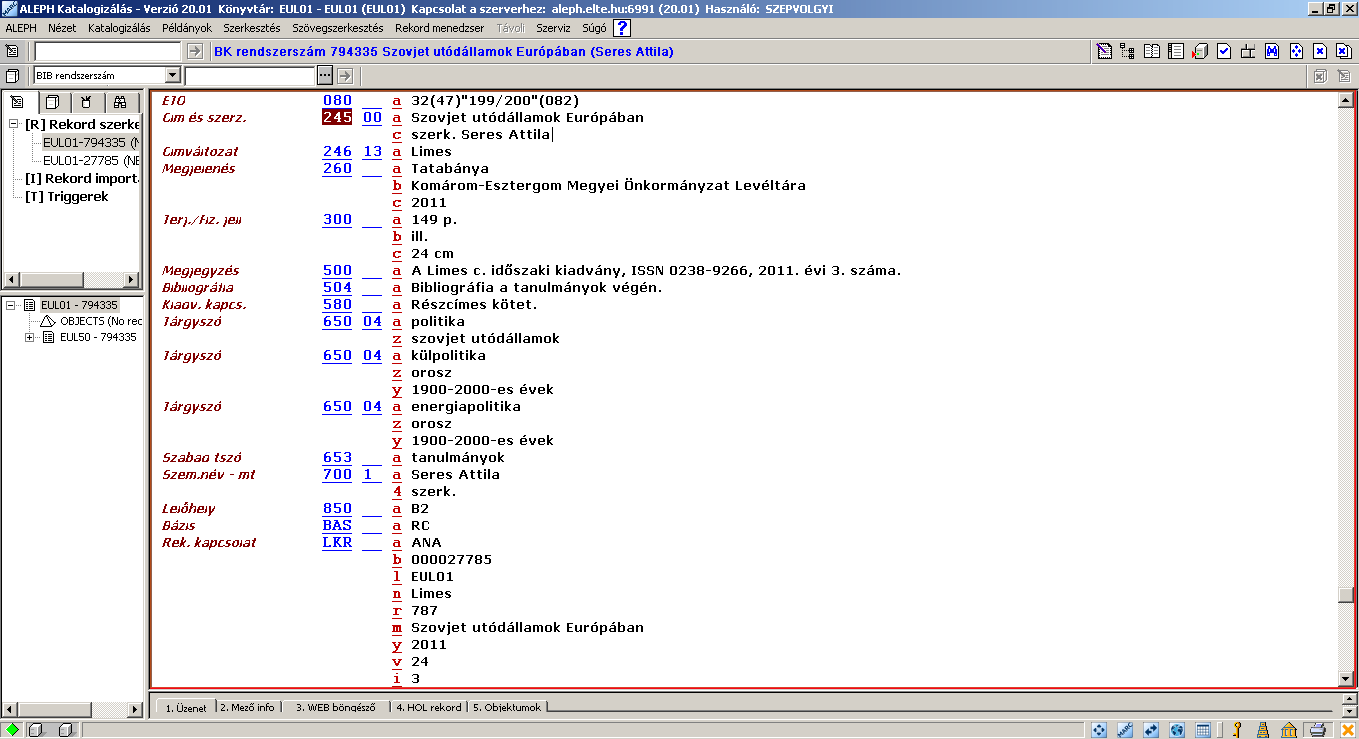Open the Szövegszerkesztés menu
This screenshot has width=1359, height=739.
[x=339, y=28]
